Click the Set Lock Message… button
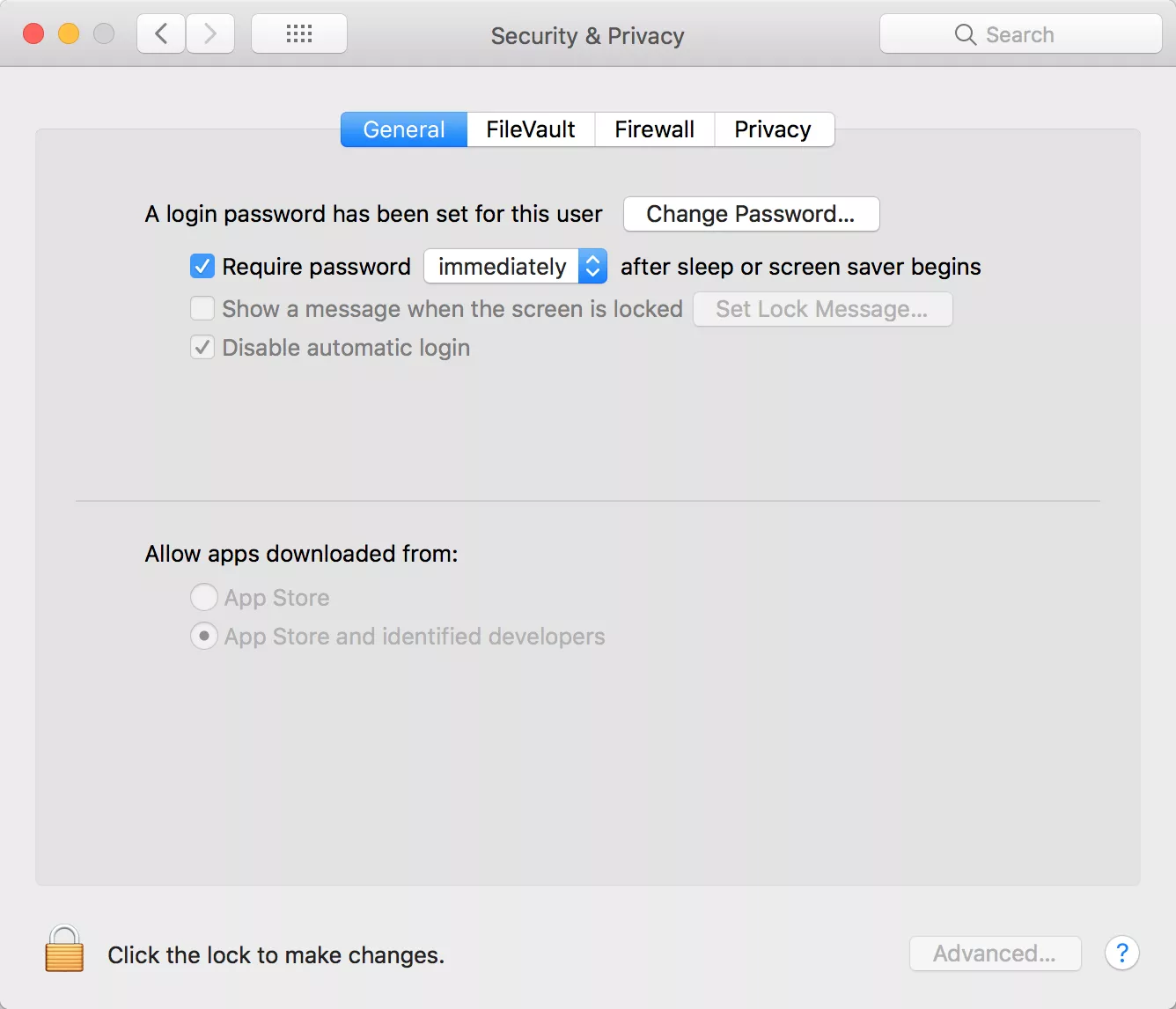Image resolution: width=1176 pixels, height=1009 pixels. 822,309
